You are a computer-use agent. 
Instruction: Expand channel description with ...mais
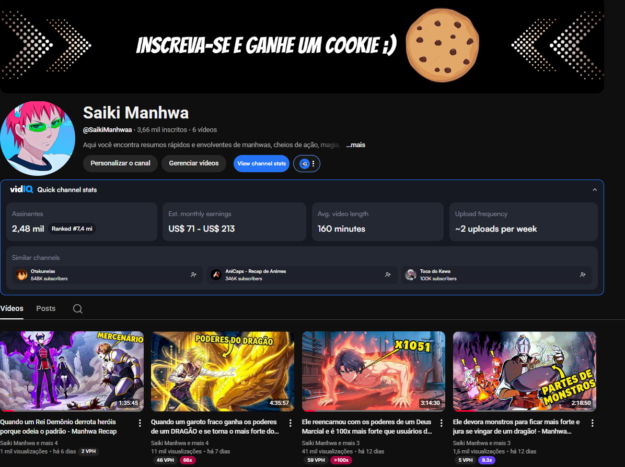coord(356,145)
